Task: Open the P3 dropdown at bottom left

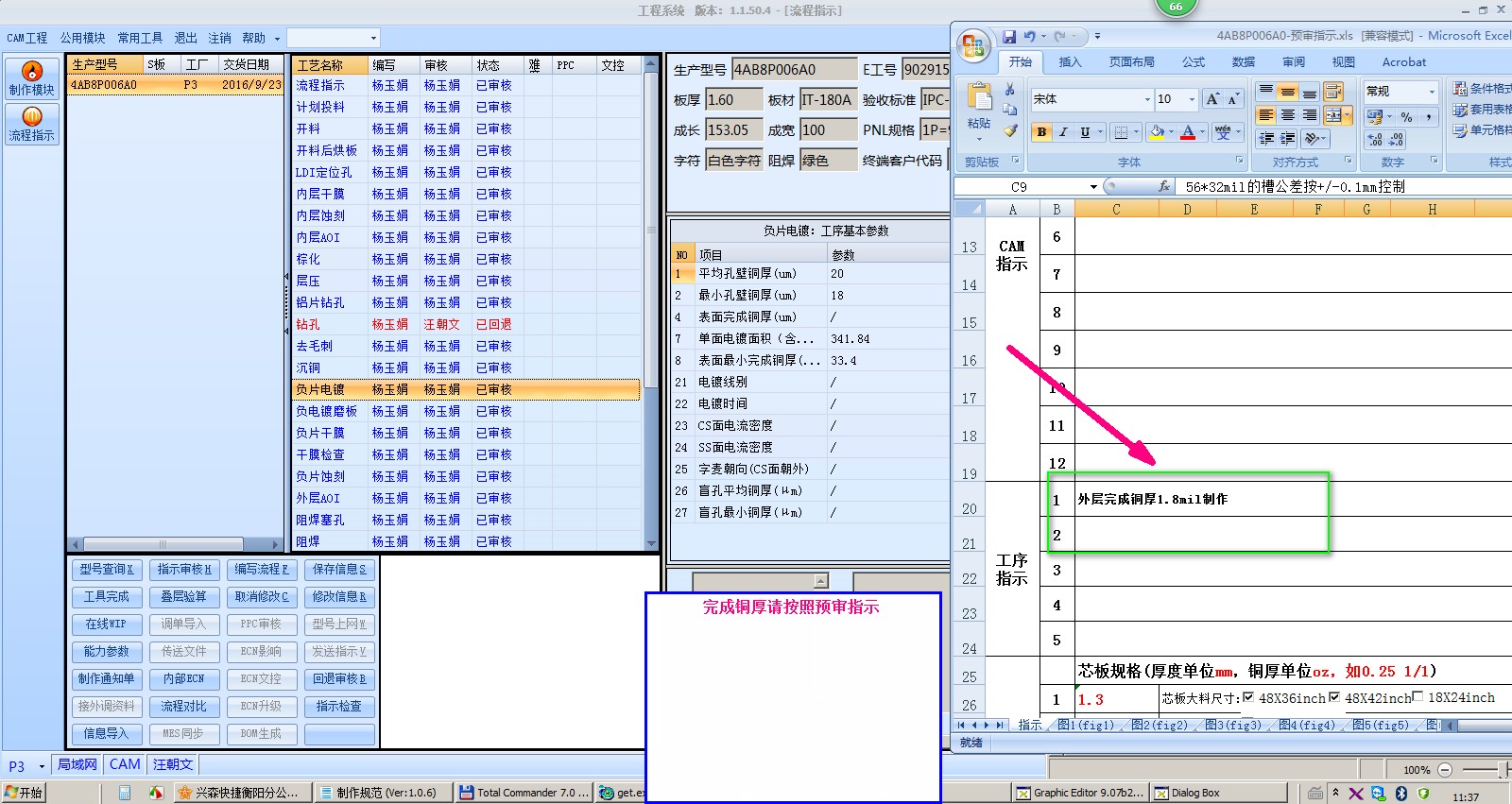Action: (42, 766)
